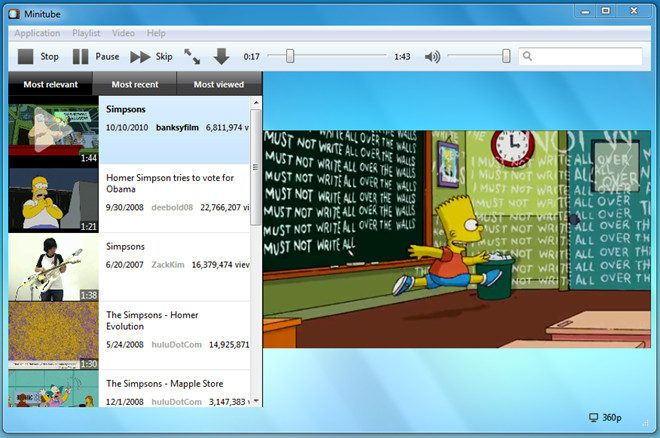Click the 6,811,974 view count
This screenshot has width=660, height=438.
[x=224, y=127]
